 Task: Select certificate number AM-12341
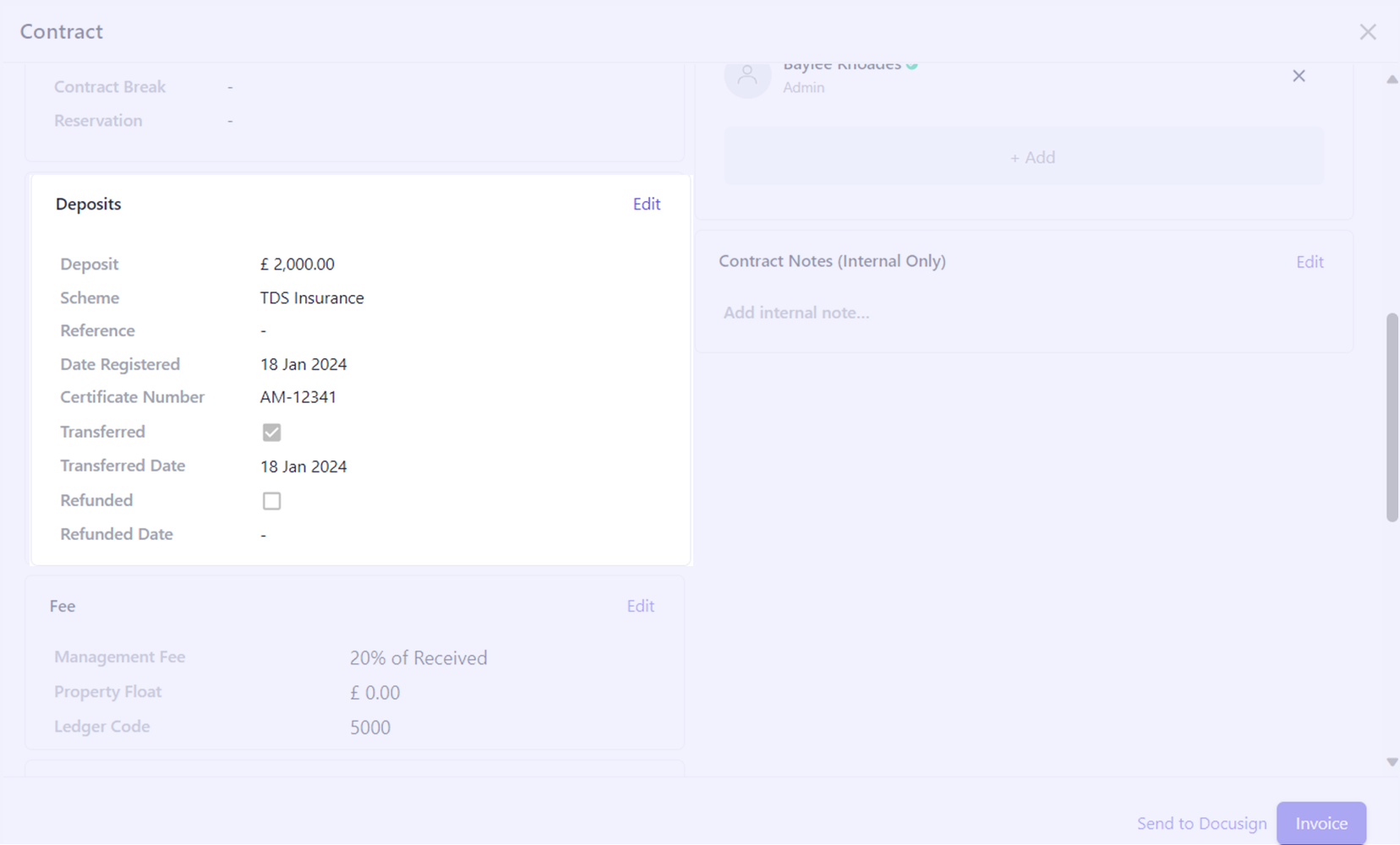298,397
